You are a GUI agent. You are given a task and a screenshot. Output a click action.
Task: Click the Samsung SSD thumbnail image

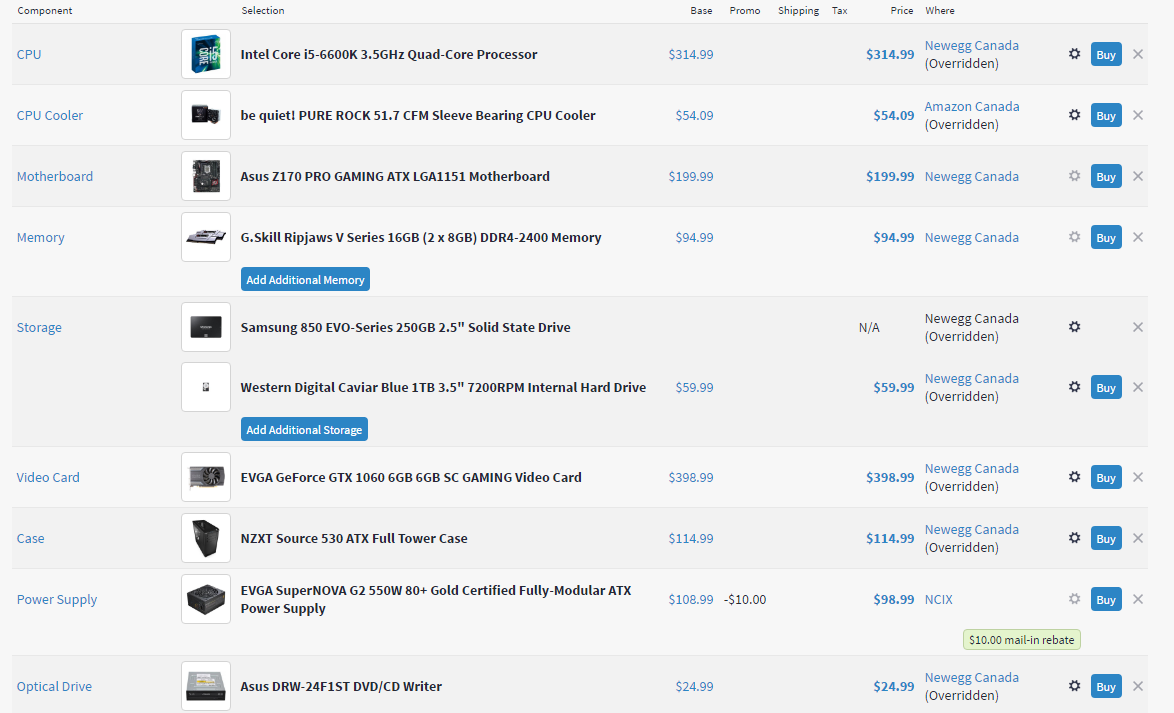point(206,327)
